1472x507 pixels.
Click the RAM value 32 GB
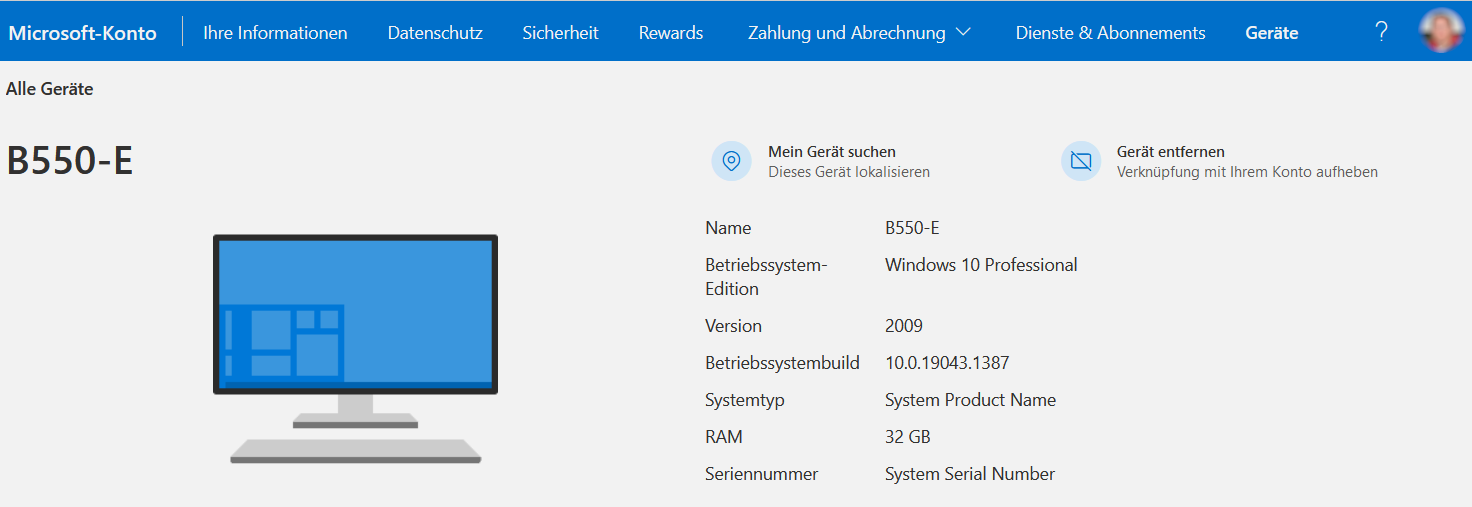coord(908,437)
